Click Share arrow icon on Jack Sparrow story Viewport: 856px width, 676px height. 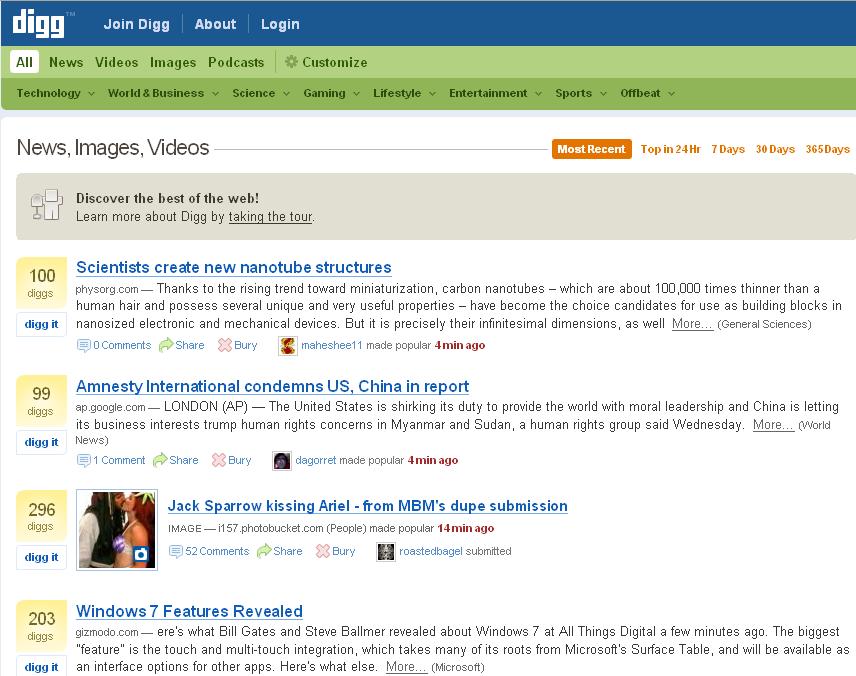tap(264, 551)
